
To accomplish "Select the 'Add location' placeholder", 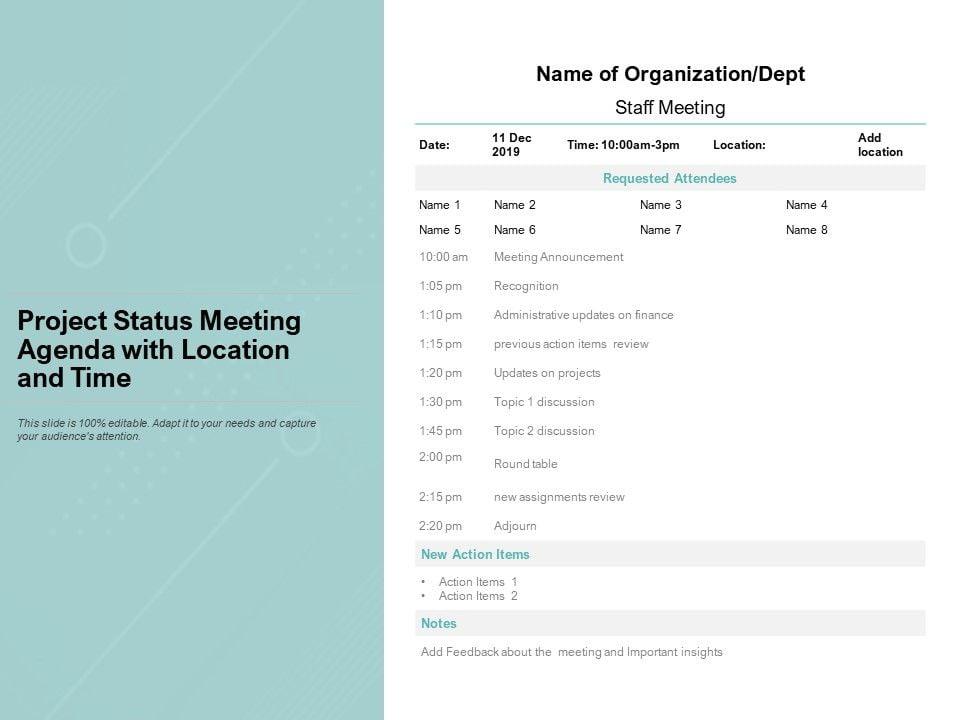I will [880, 145].
